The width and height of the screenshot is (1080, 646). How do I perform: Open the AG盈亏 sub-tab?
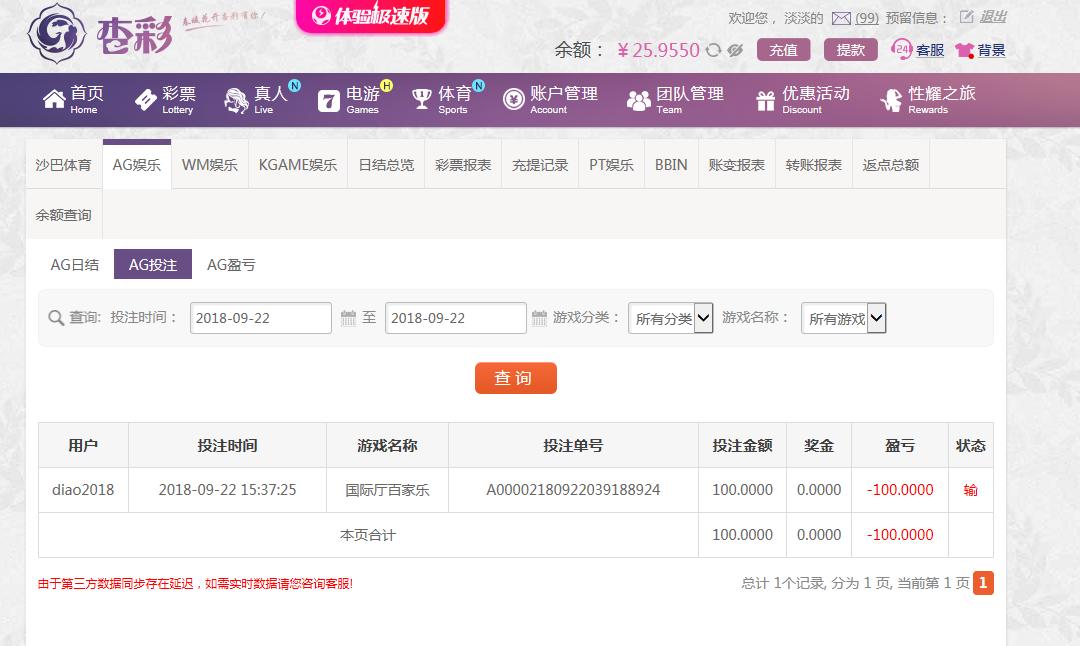coord(232,265)
